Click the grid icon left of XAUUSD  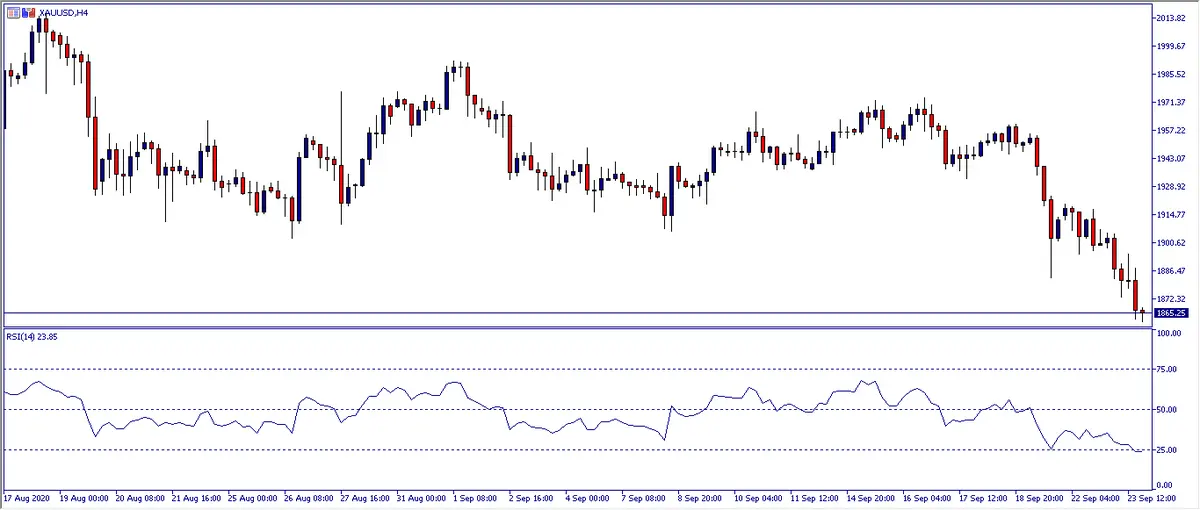coord(12,12)
